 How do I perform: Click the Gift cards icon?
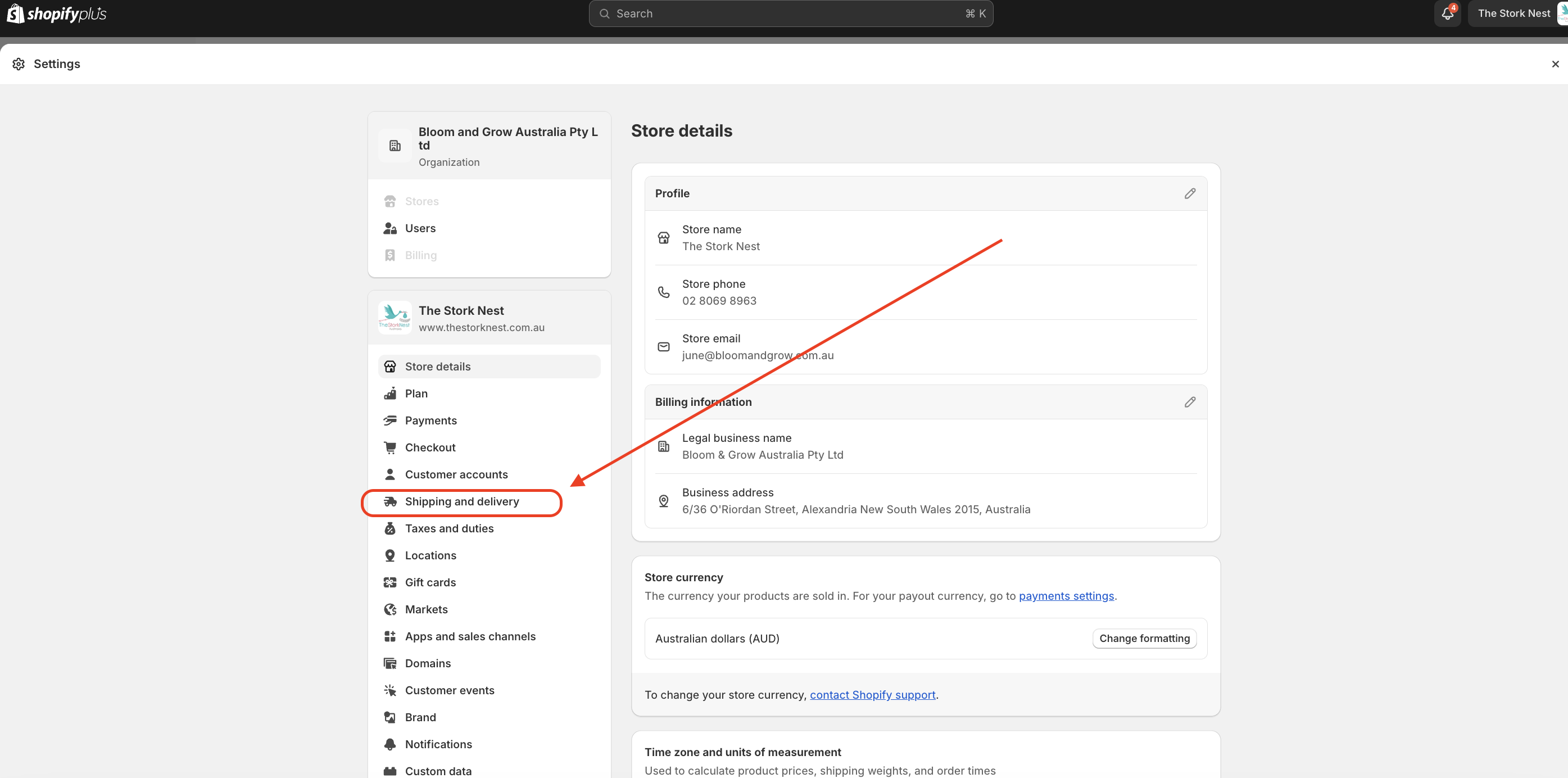(390, 582)
